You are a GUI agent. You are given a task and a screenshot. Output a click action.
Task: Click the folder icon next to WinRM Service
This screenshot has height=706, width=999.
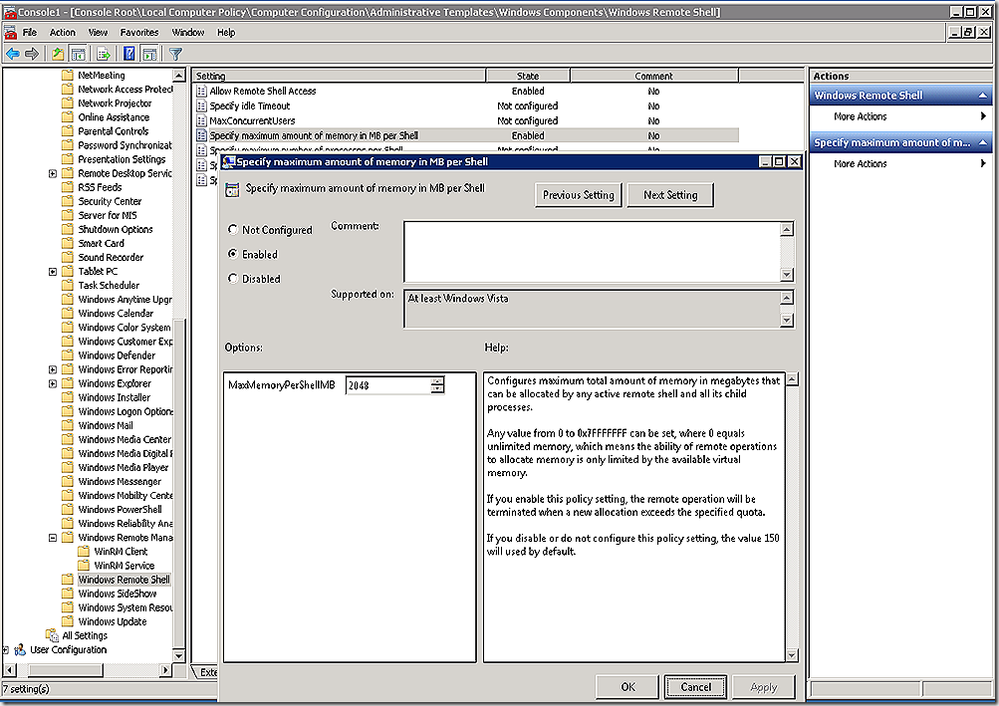point(83,565)
